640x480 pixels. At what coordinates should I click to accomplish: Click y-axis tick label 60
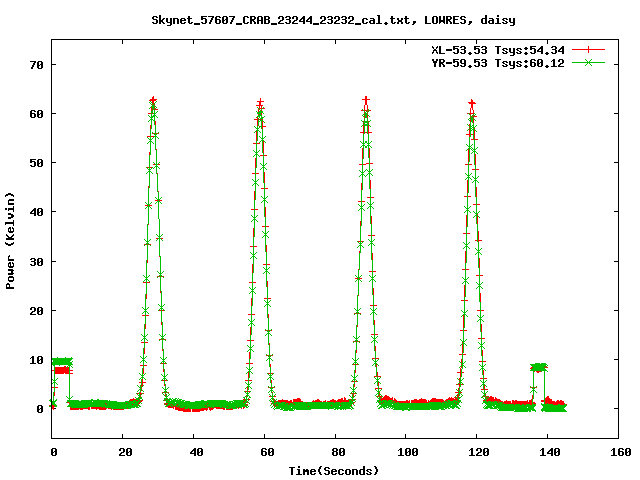click(37, 114)
